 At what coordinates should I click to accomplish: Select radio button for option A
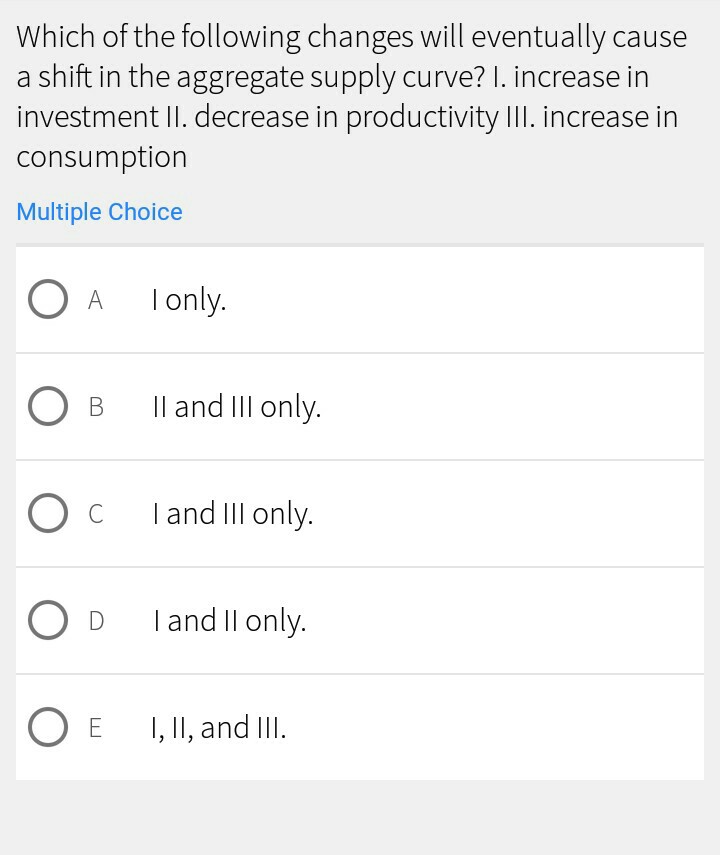(47, 299)
